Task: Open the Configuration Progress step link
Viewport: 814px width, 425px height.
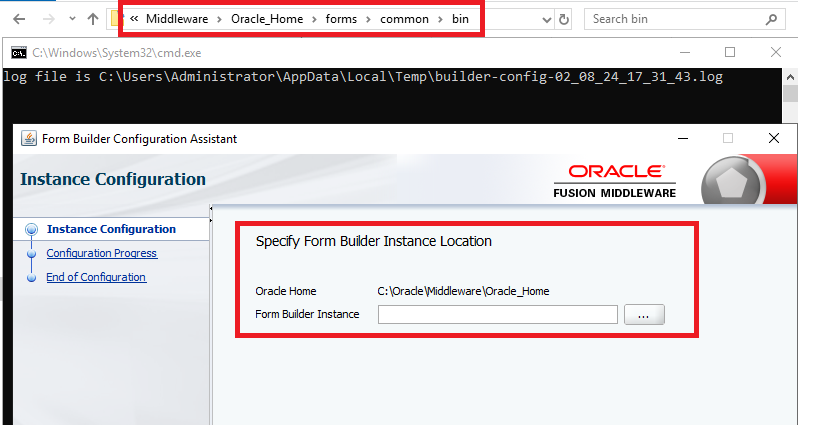Action: 101,253
